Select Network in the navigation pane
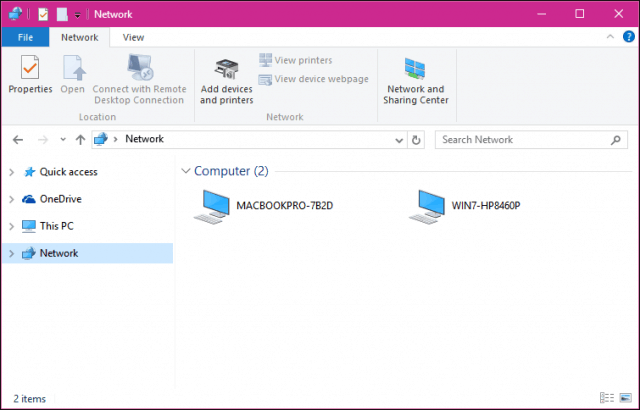This screenshot has width=640, height=410. point(59,253)
